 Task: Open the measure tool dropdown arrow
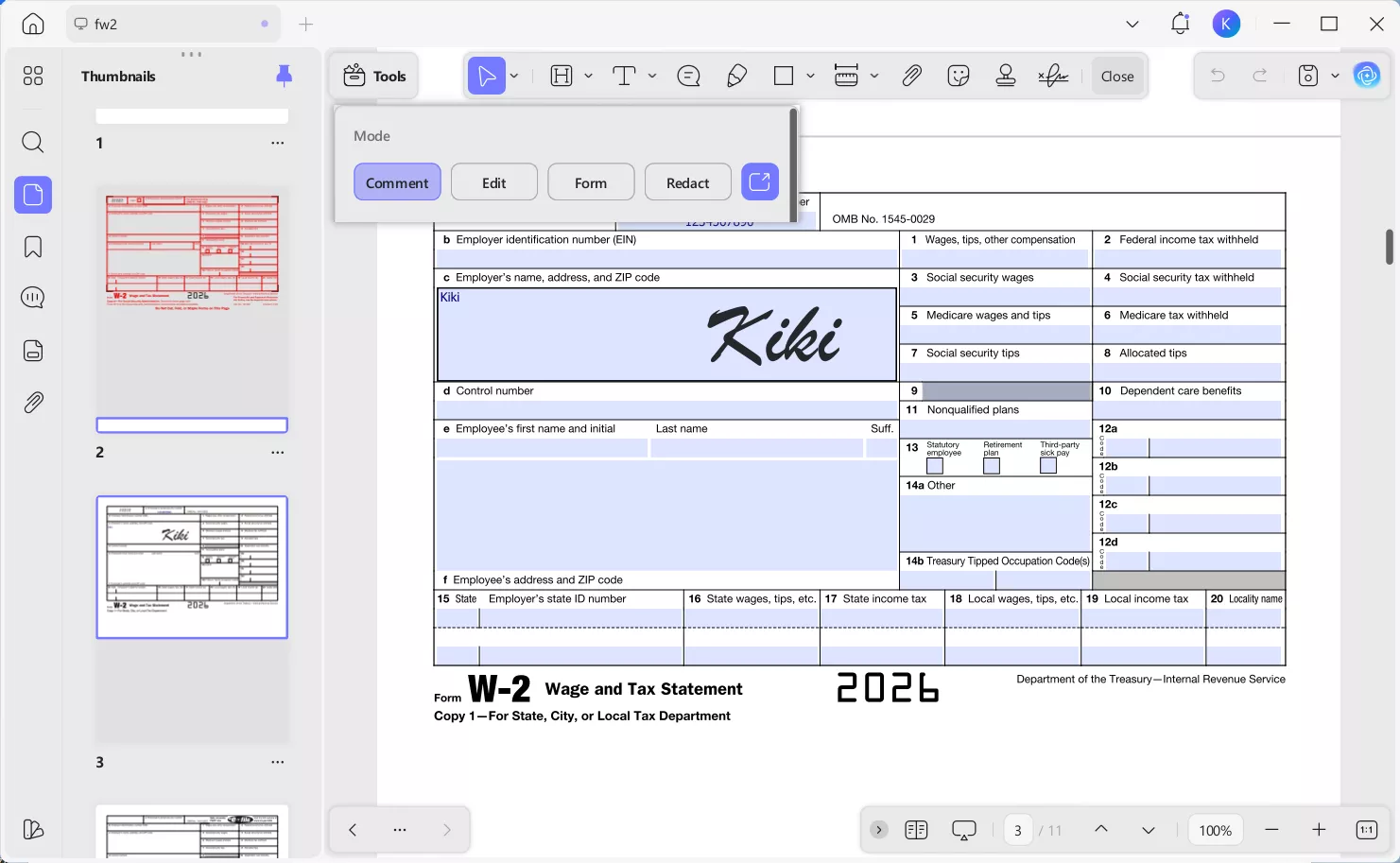874,77
